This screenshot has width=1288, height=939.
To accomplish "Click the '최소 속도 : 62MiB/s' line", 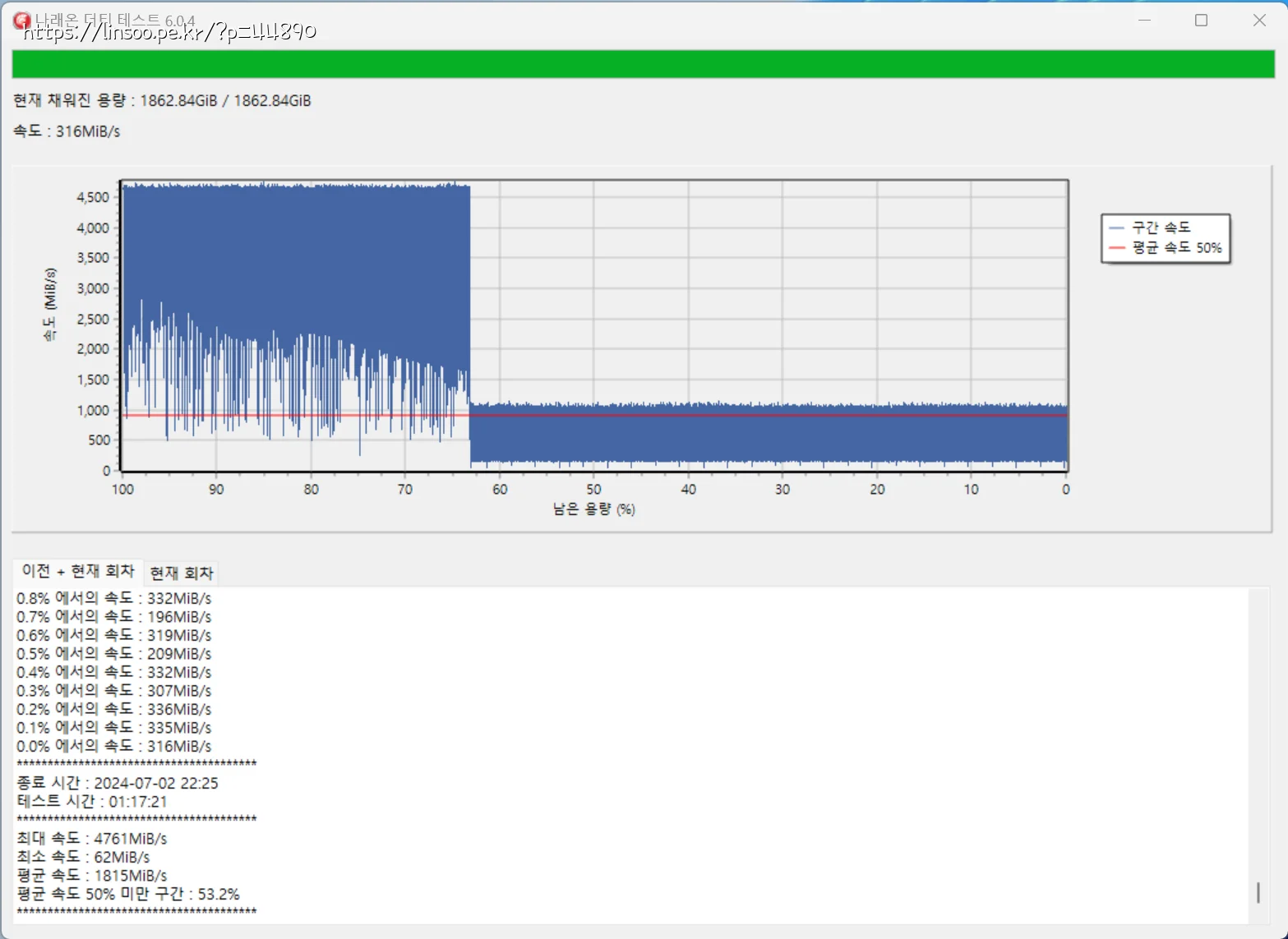I will click(83, 857).
